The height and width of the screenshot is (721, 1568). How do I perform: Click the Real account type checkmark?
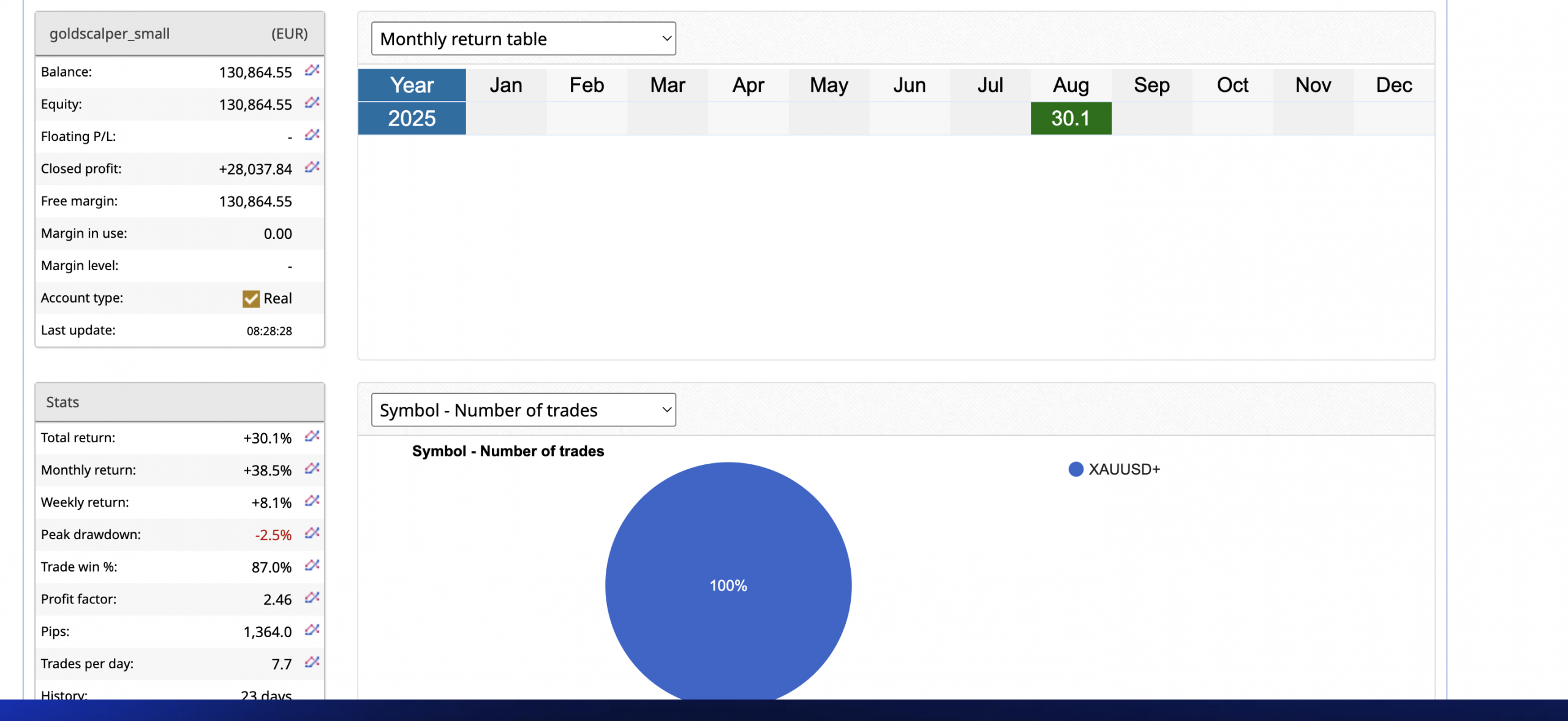point(251,298)
